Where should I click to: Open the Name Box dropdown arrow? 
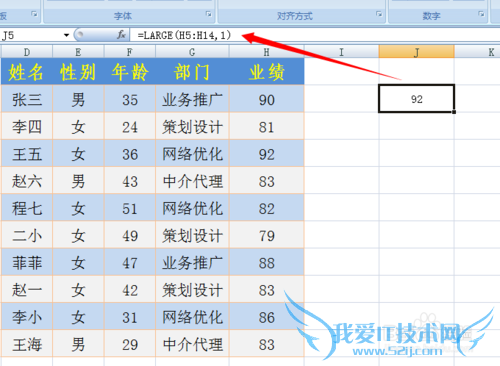click(66, 35)
